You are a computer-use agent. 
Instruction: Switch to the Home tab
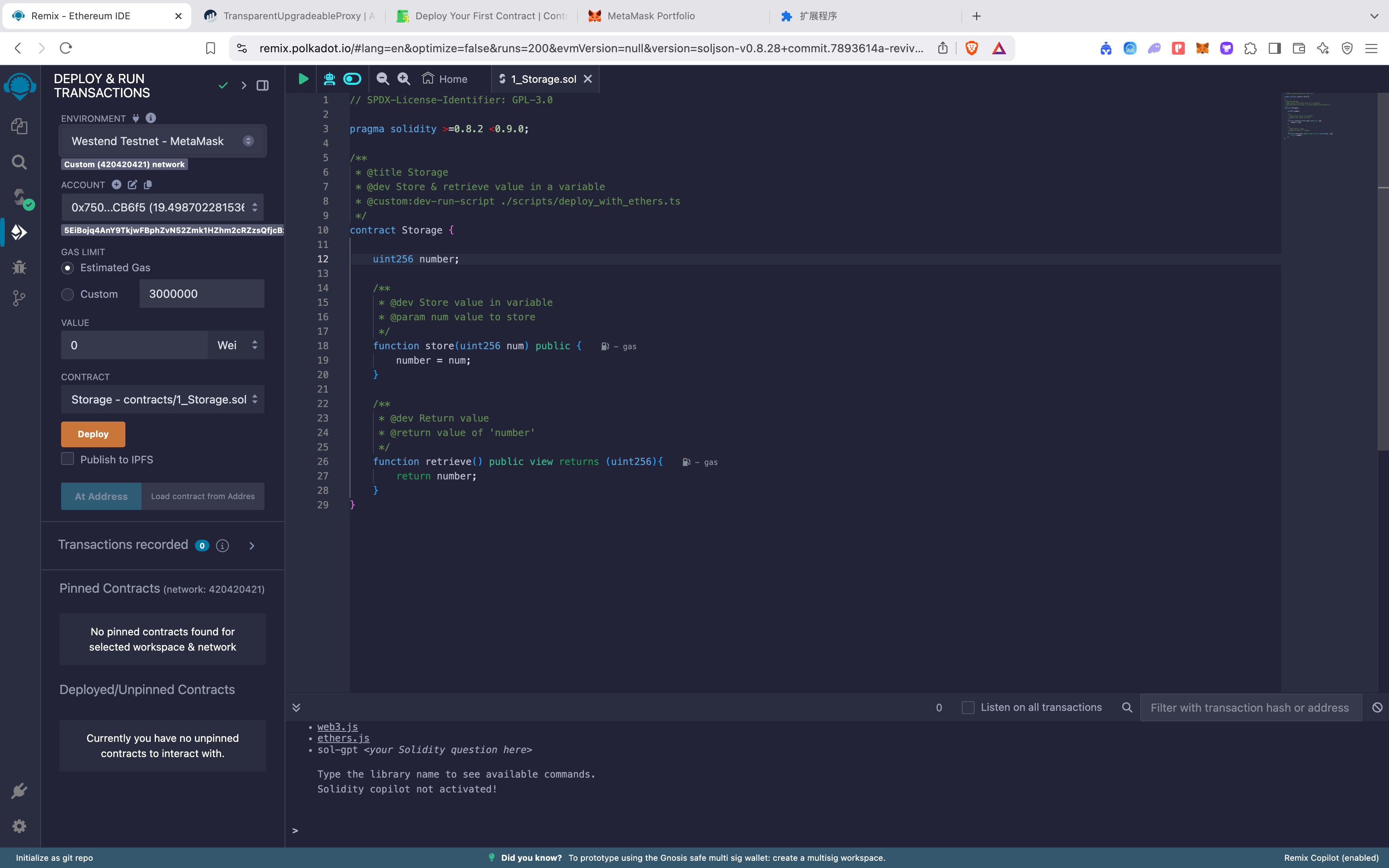tap(445, 79)
